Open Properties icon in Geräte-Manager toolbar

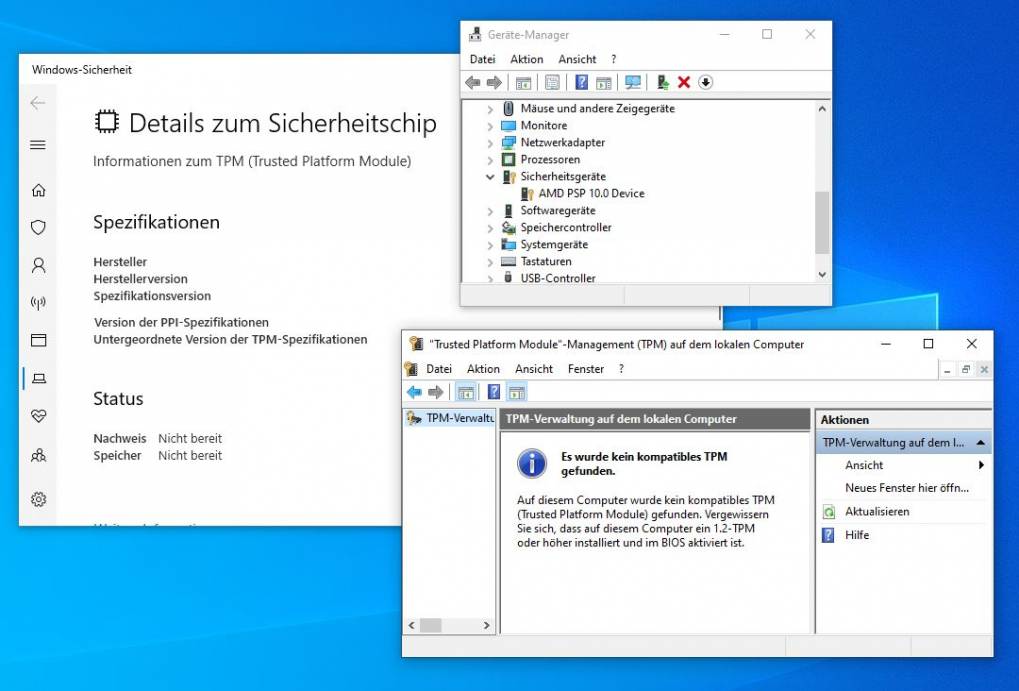click(552, 83)
